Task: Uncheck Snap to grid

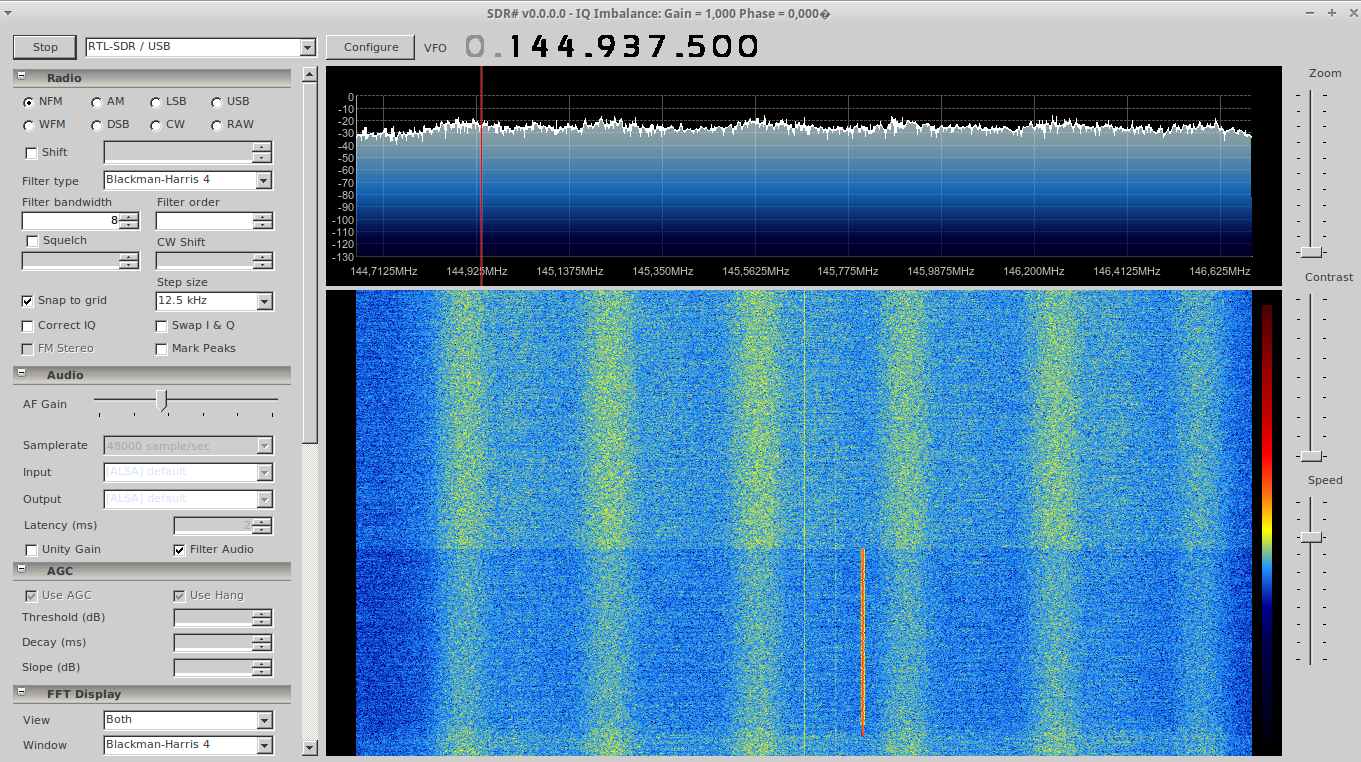Action: [x=25, y=300]
